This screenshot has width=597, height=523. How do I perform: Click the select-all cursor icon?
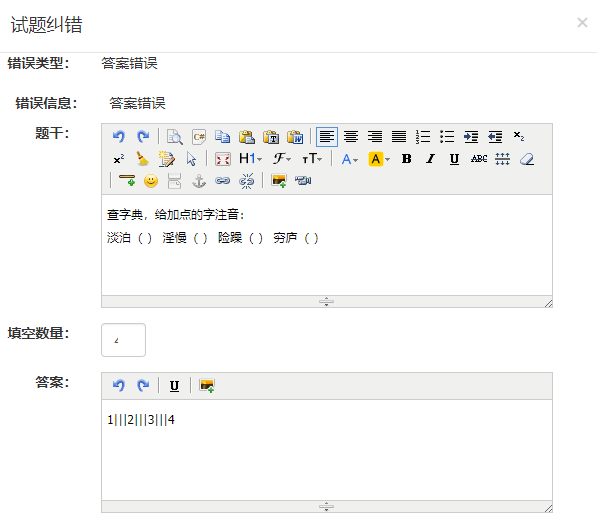click(191, 159)
